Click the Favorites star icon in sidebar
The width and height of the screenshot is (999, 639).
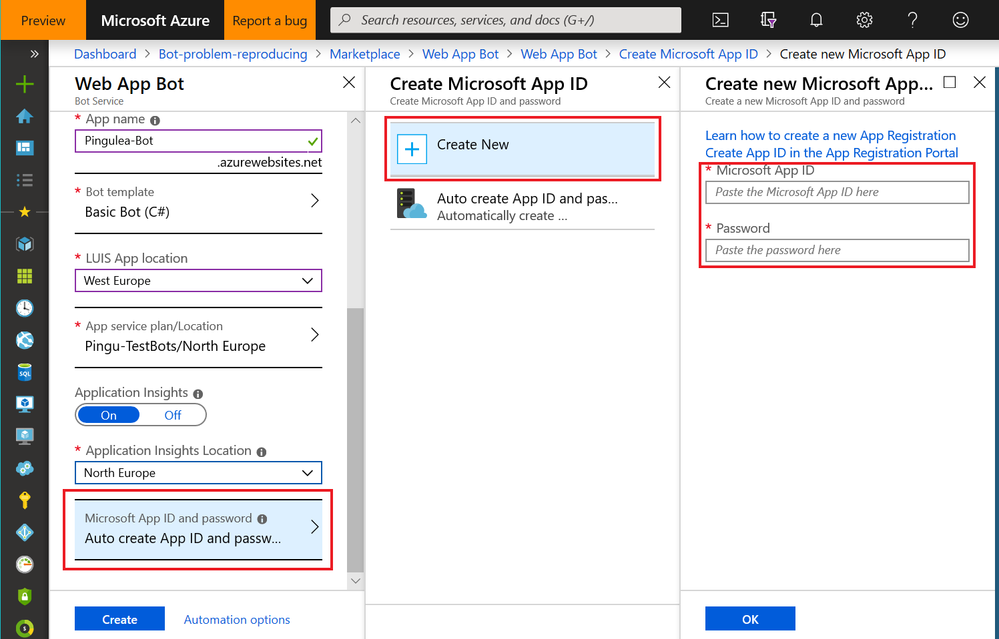(x=24, y=212)
